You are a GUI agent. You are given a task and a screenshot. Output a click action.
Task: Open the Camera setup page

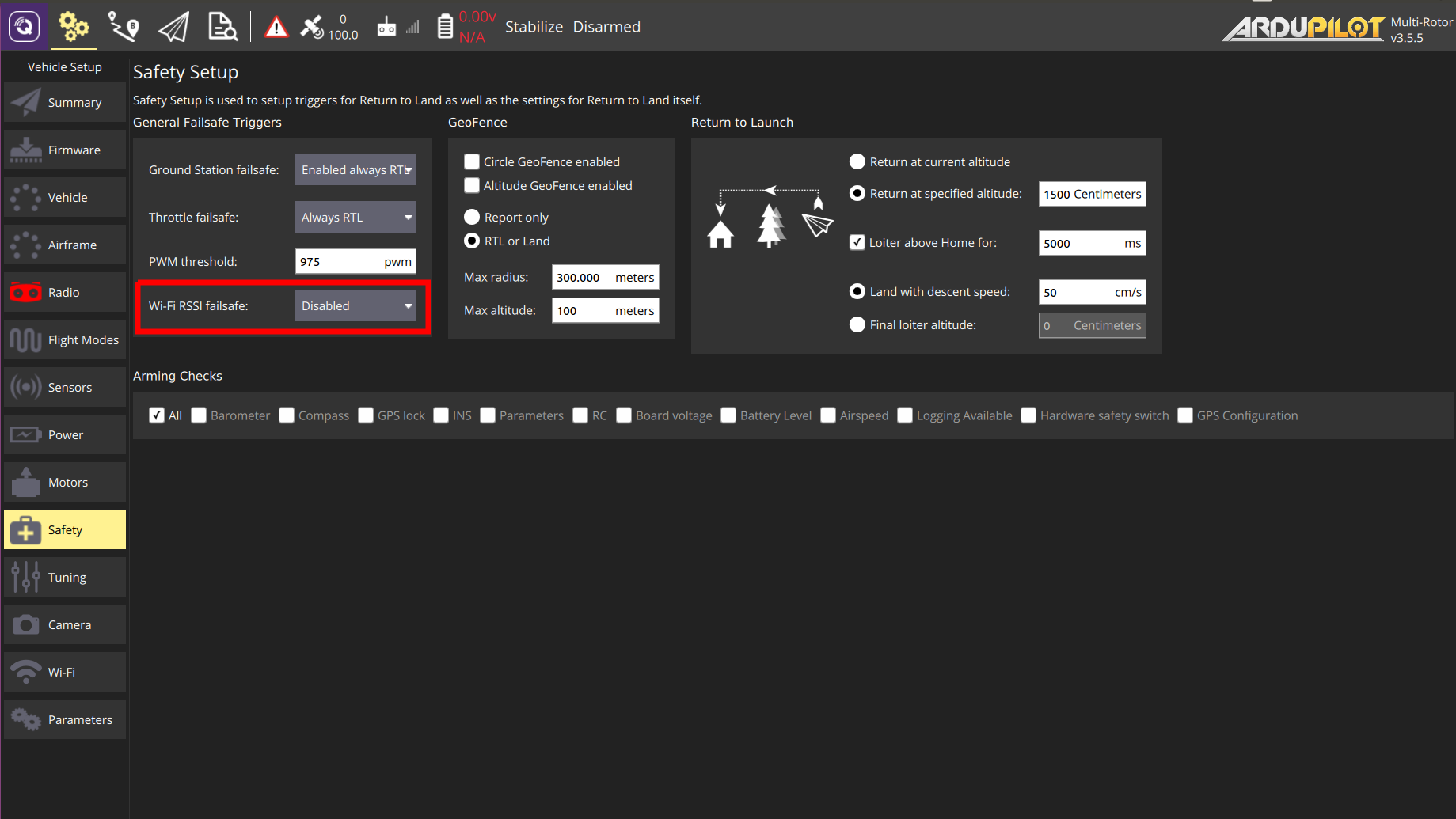click(x=65, y=624)
